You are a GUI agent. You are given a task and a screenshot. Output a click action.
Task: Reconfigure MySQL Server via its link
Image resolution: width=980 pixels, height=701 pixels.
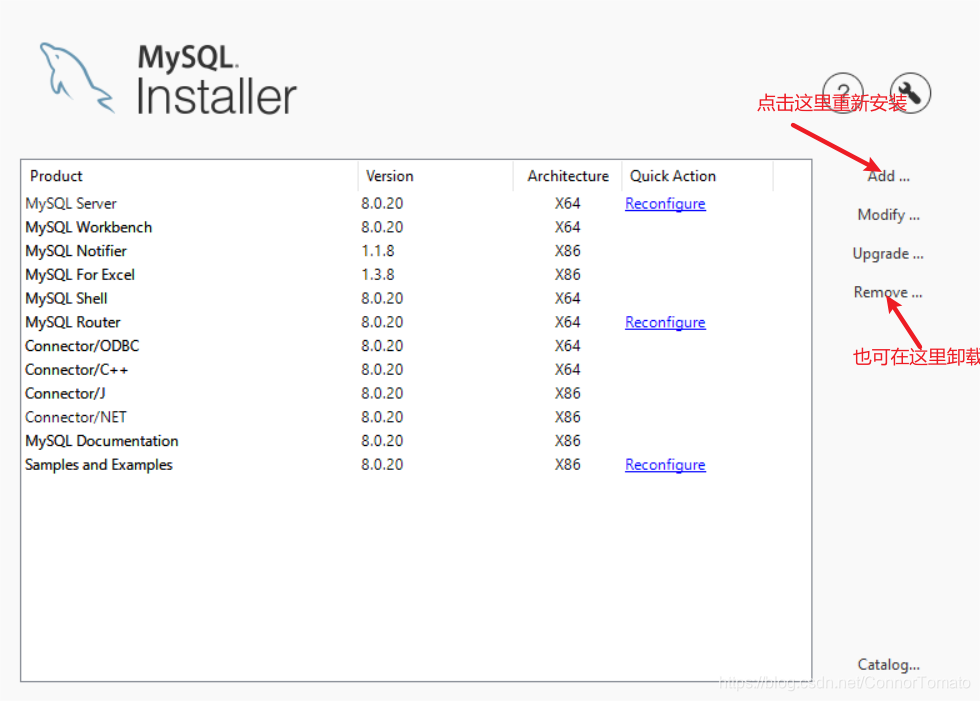coord(665,204)
